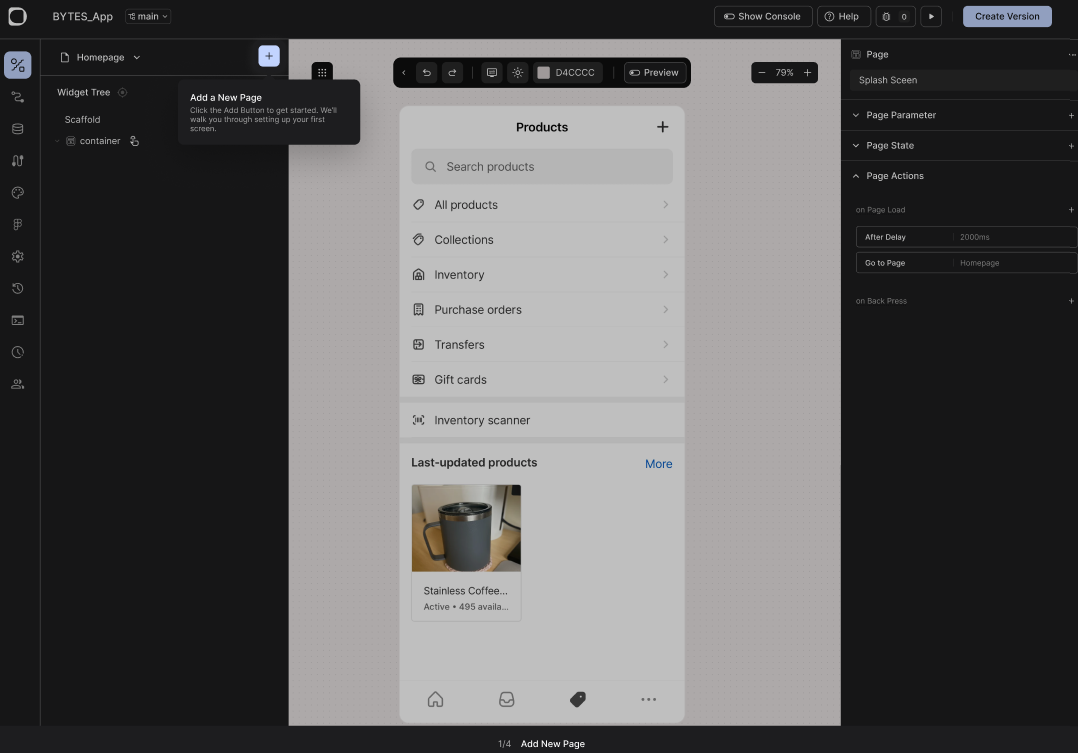Open the Collections row
Screen dimensions: 1078x753
coord(542,239)
